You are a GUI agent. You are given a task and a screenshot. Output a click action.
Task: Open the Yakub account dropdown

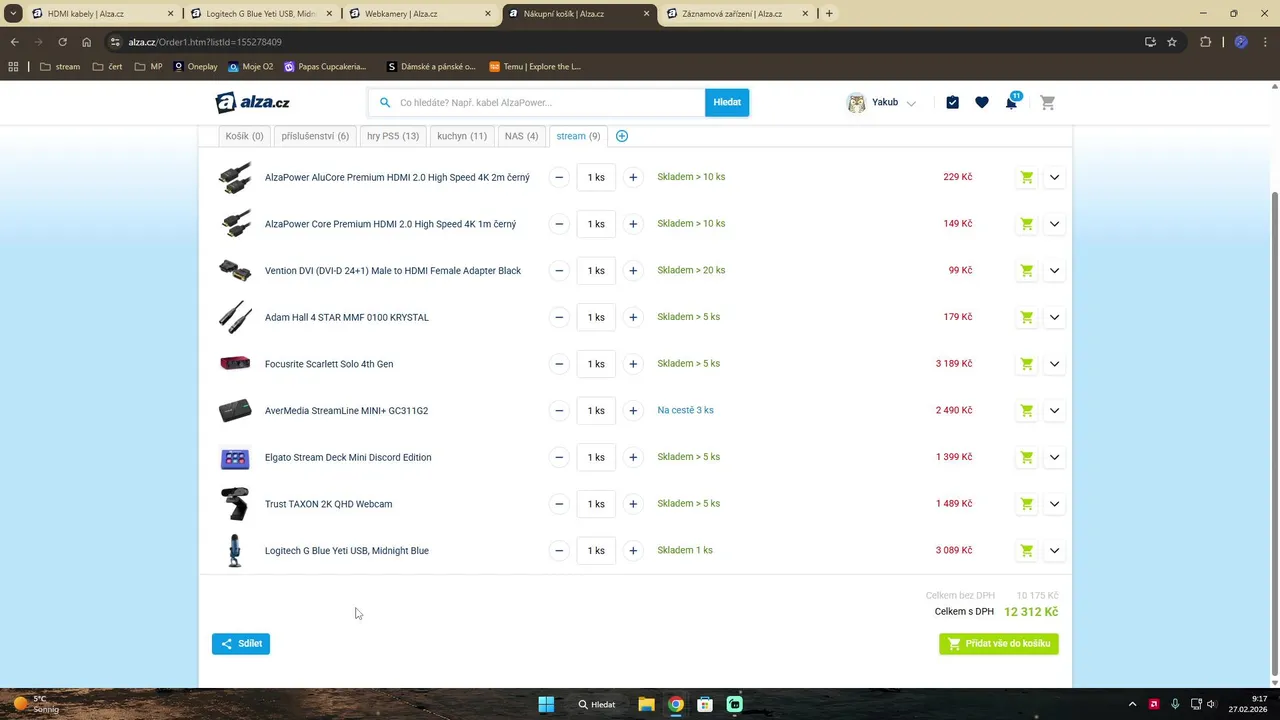(x=881, y=102)
